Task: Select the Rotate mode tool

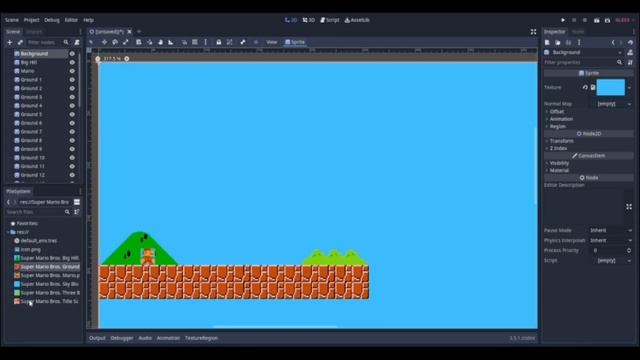Action: point(115,42)
